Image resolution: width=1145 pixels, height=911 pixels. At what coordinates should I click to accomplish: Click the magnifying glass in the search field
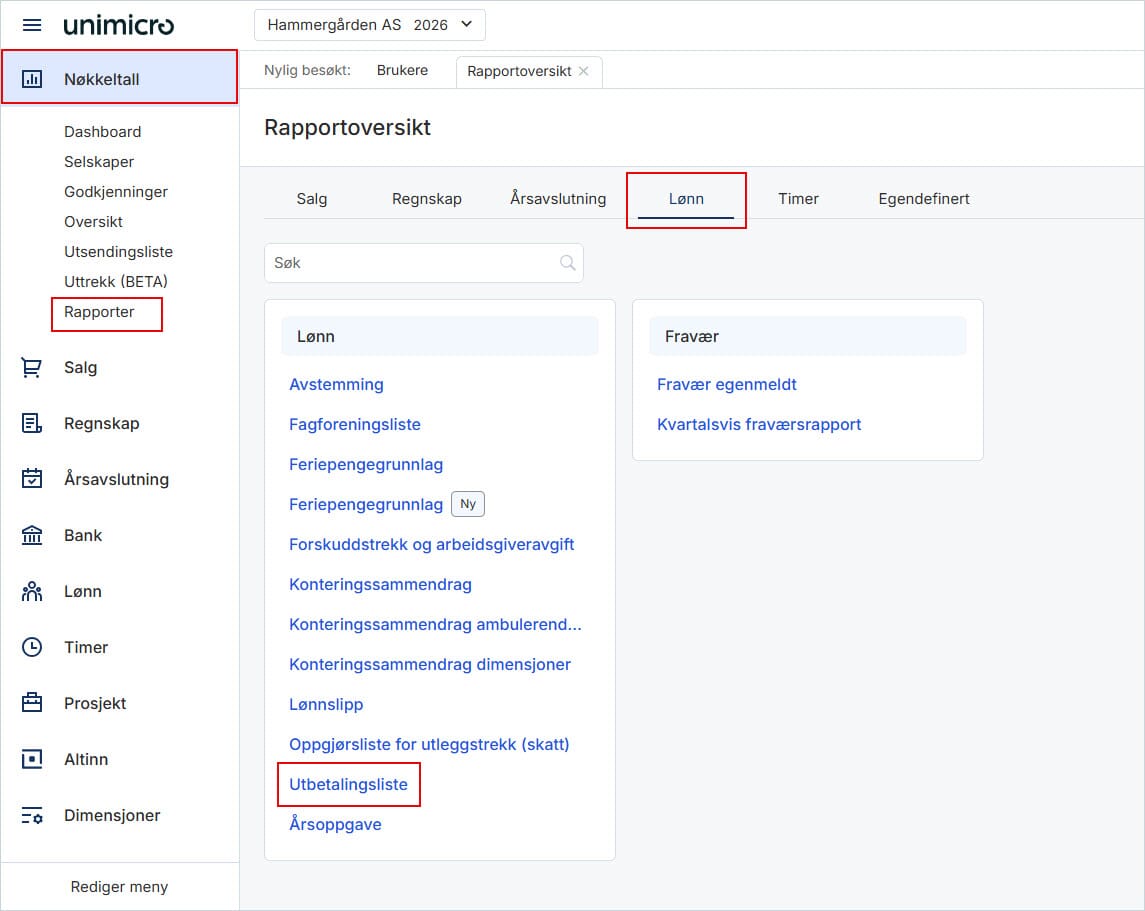tap(567, 262)
